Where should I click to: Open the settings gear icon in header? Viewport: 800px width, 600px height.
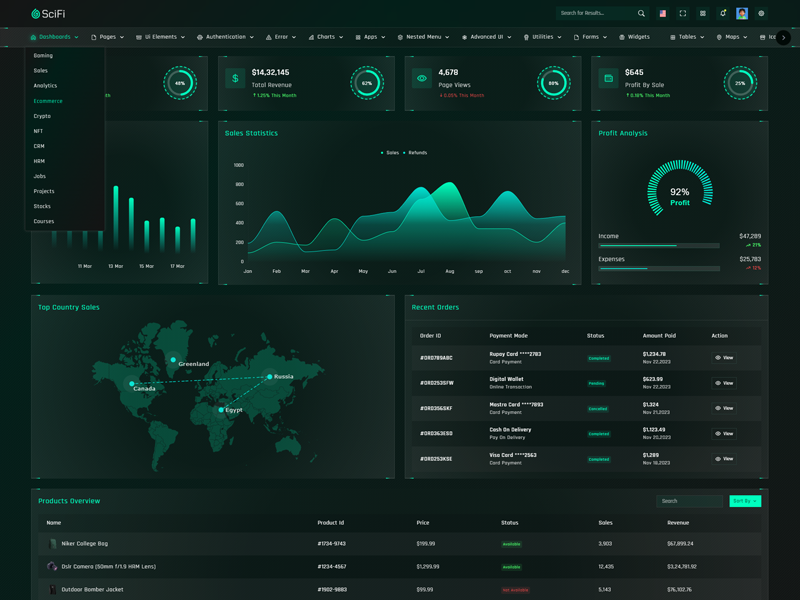click(761, 14)
